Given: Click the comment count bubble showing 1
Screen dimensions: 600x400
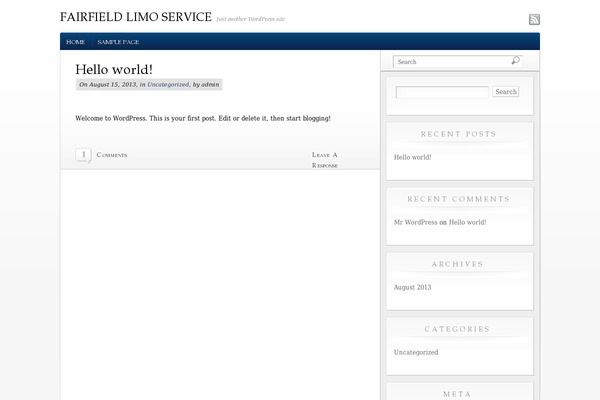Looking at the screenshot, I should tap(83, 155).
